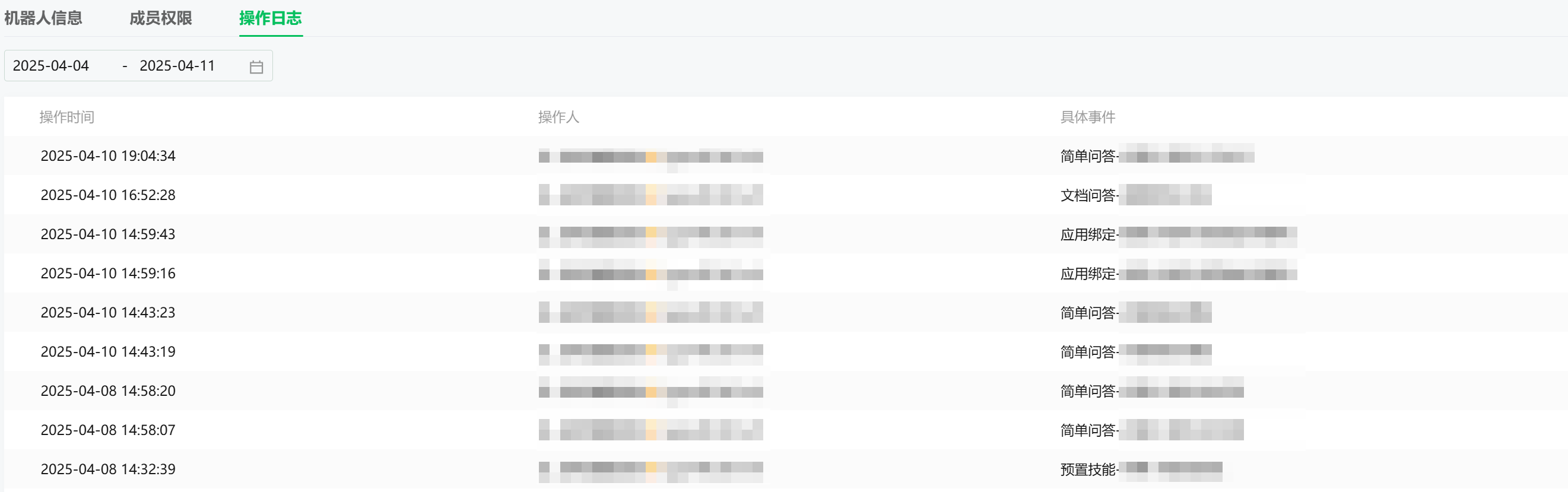Select the log row at 19:04:34
1568x492 pixels.
tap(108, 156)
